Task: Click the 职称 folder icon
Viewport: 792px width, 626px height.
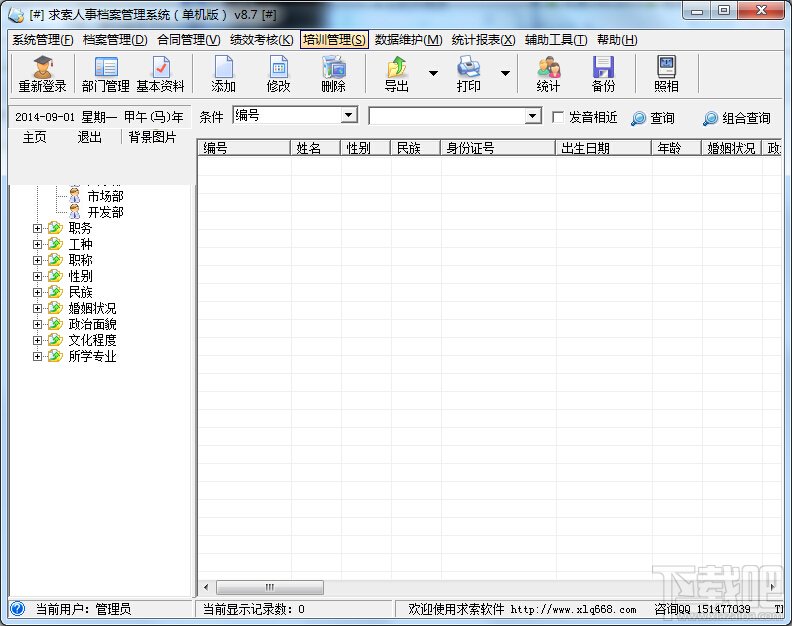Action: pos(55,260)
